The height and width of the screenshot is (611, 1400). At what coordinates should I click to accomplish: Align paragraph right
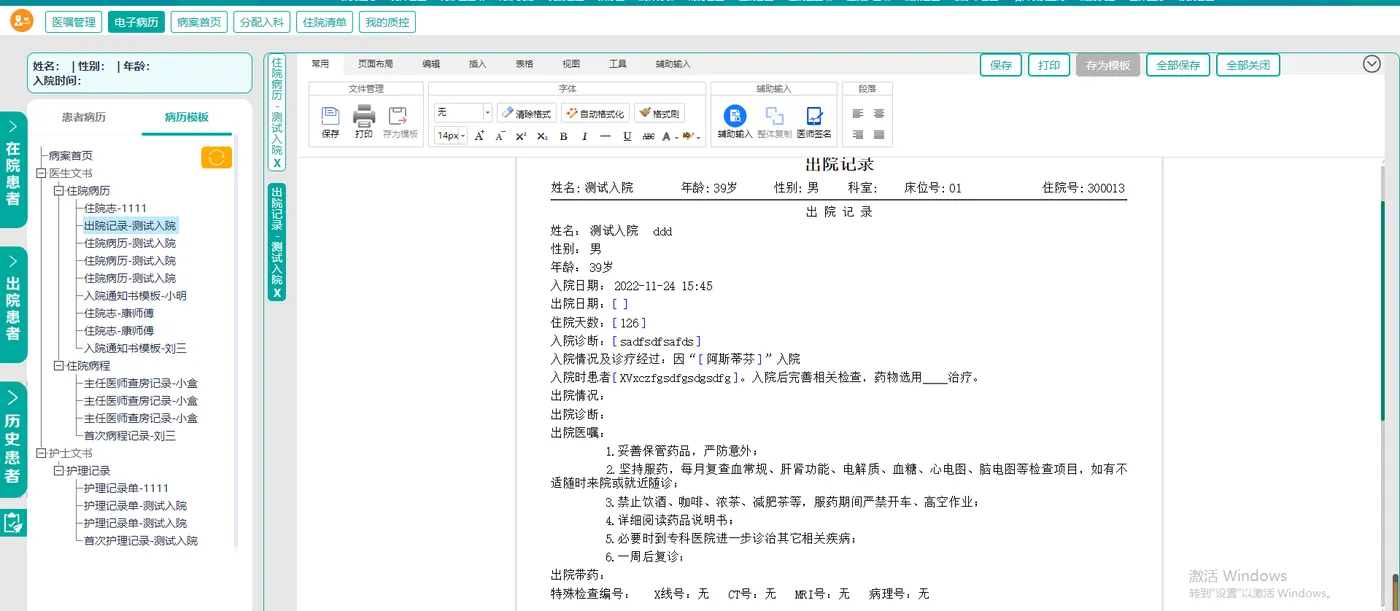tap(857, 134)
